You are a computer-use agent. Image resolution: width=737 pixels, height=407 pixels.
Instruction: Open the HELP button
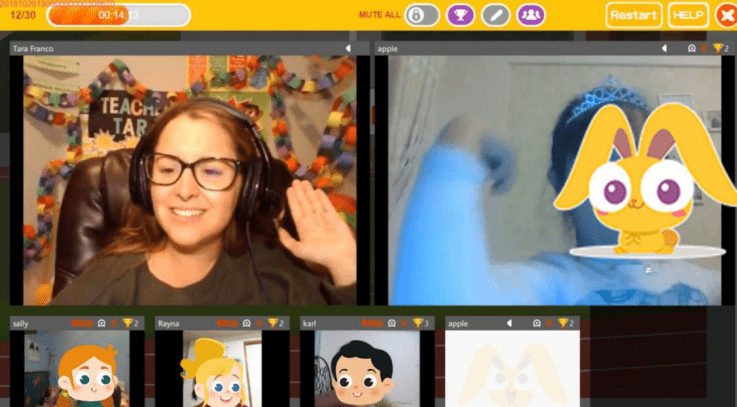(688, 15)
